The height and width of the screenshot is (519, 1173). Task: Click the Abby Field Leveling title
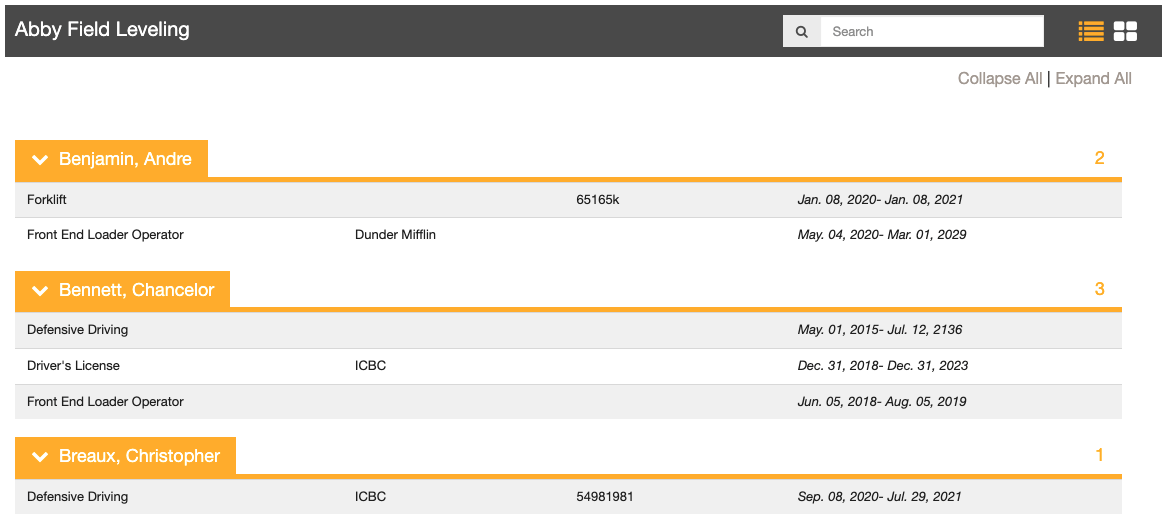pyautogui.click(x=102, y=29)
